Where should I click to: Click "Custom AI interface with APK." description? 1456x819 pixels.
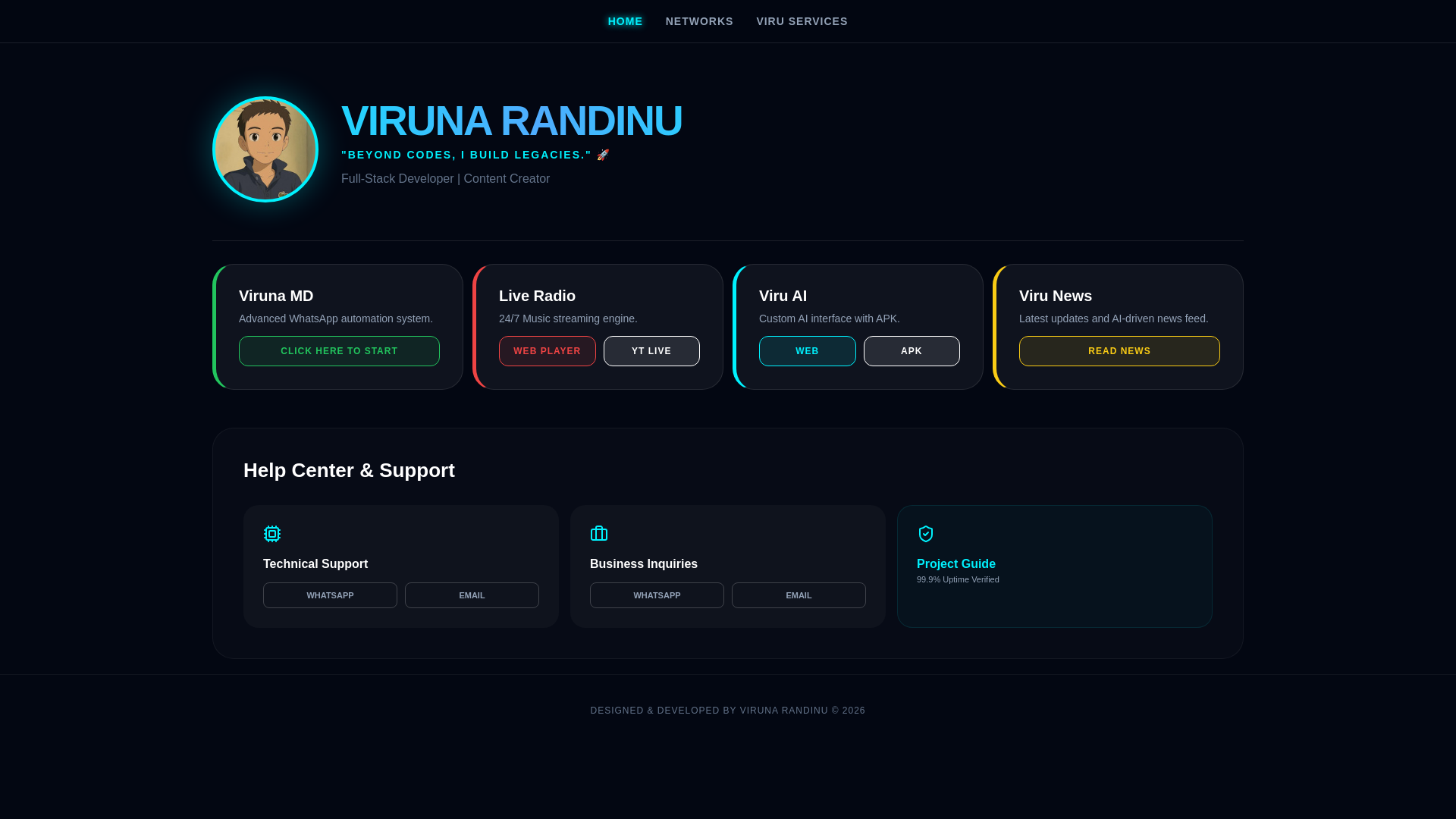(x=830, y=318)
